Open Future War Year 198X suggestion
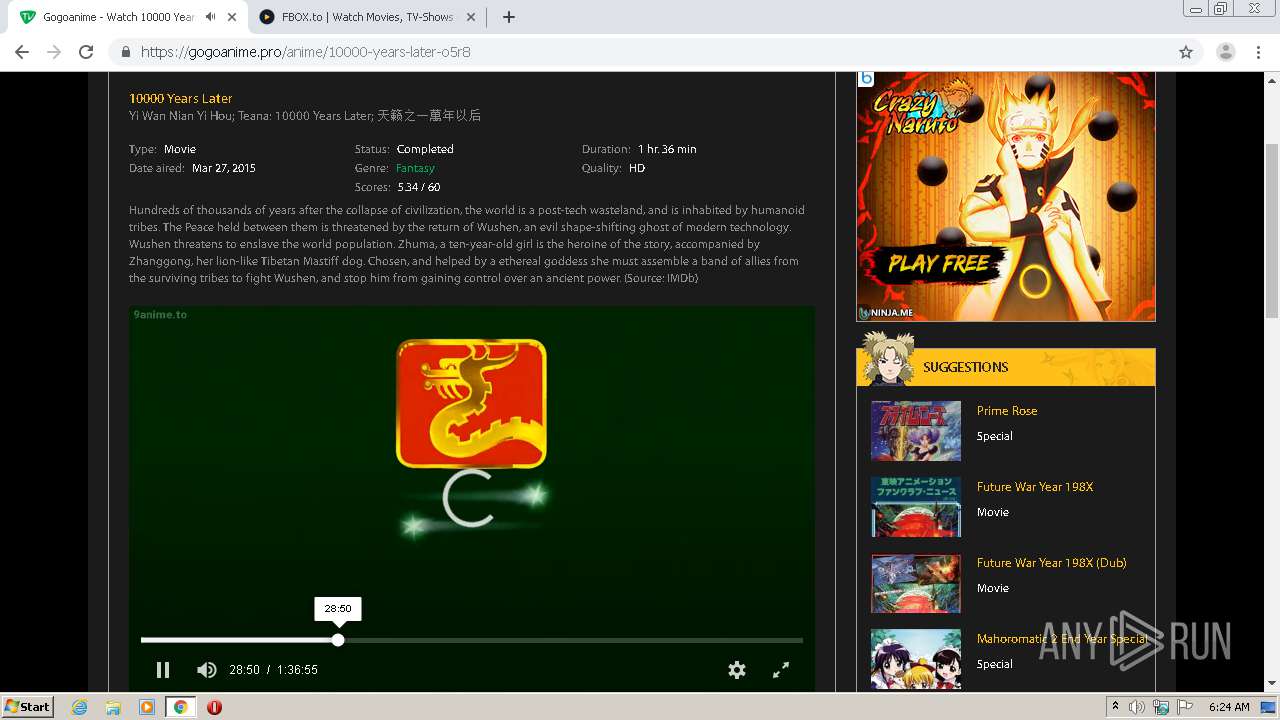The image size is (1280, 720). [x=1035, y=487]
